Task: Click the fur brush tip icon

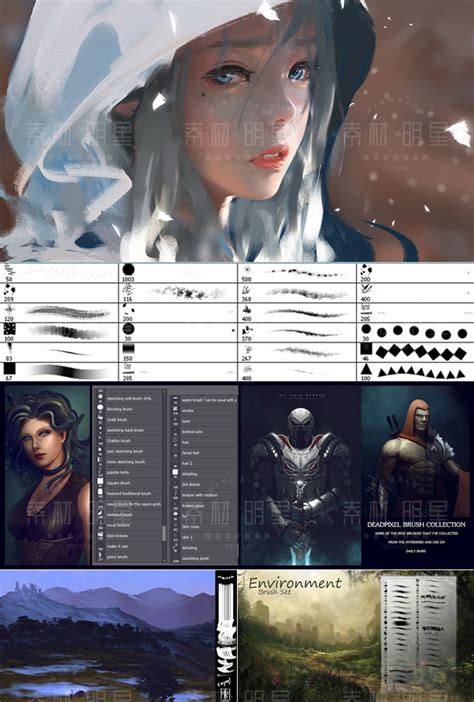Action: [x=175, y=516]
